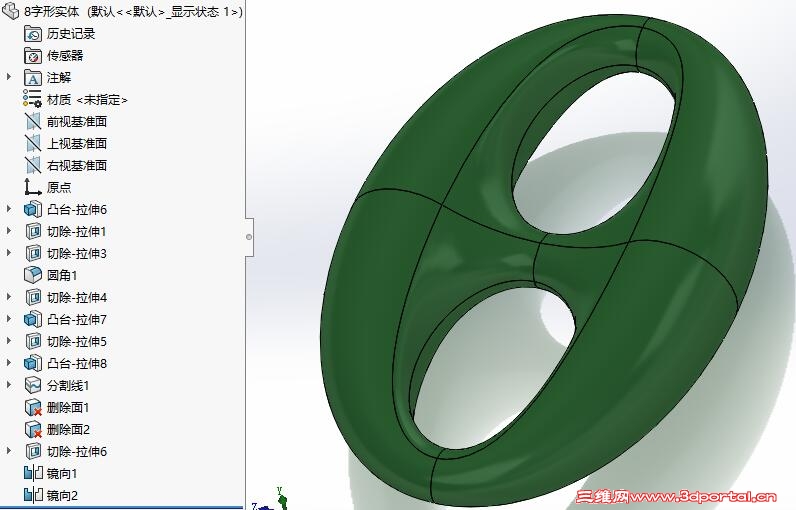Select the 右视基准面 label

(x=77, y=165)
